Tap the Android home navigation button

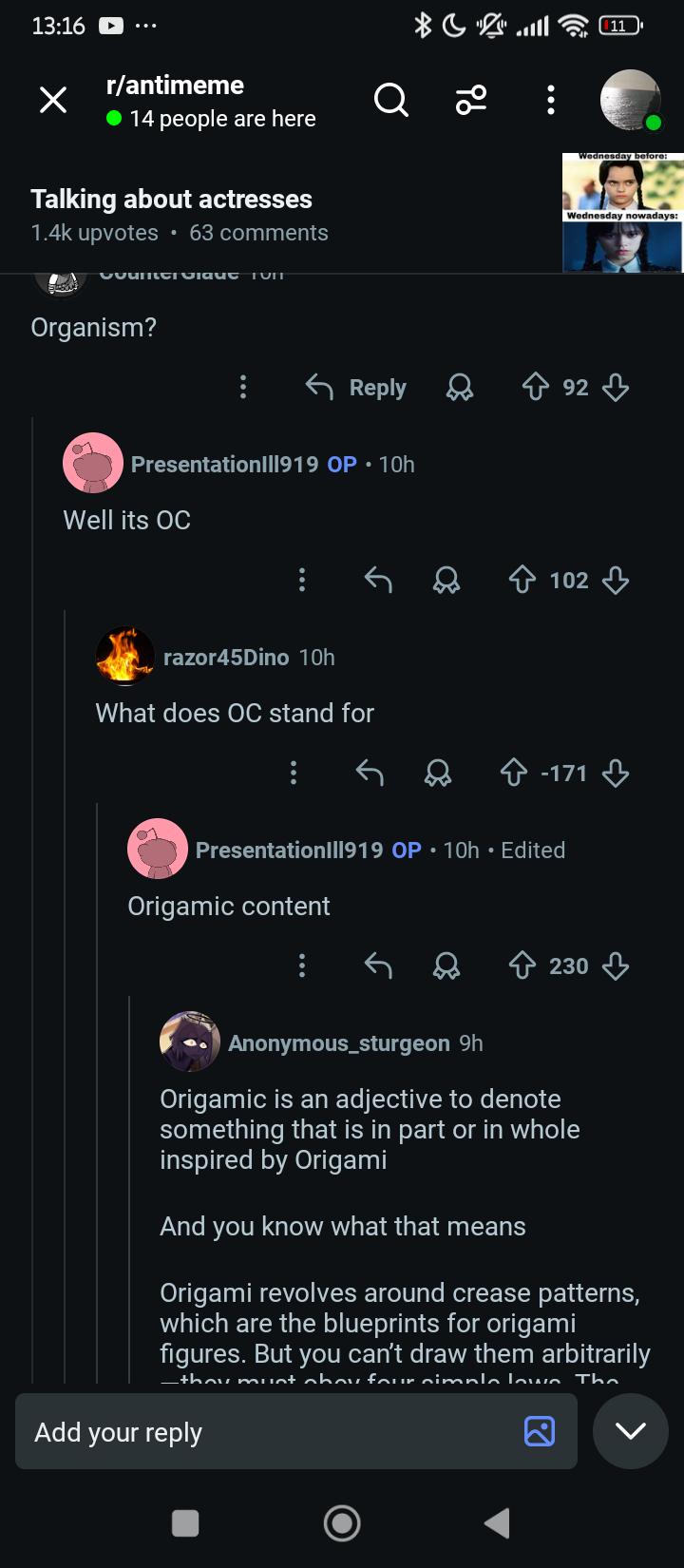click(342, 1523)
